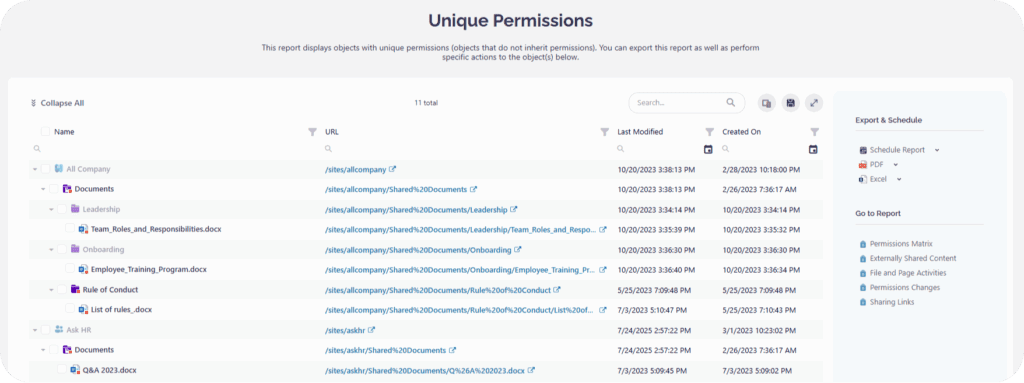Viewport: 1024px width, 383px height.
Task: Check the Ask HR row checkbox
Action: pyautogui.click(x=46, y=330)
